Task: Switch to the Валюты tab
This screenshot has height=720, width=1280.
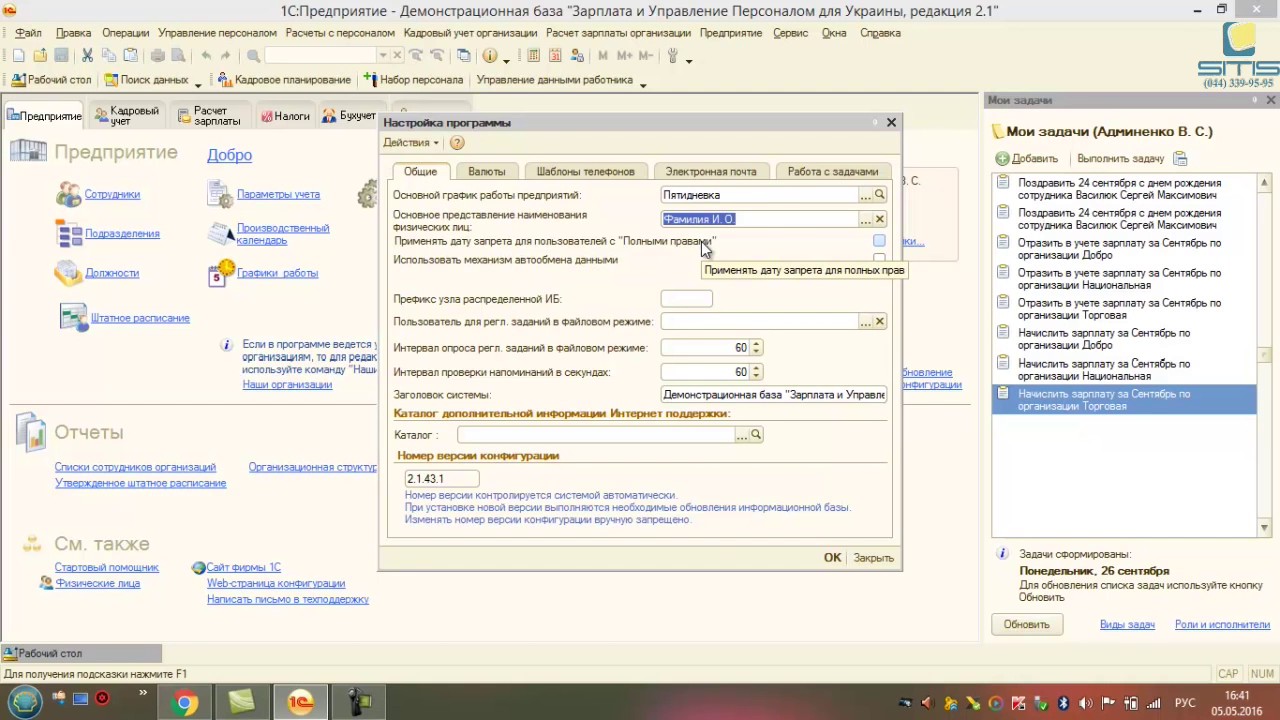Action: coord(487,171)
